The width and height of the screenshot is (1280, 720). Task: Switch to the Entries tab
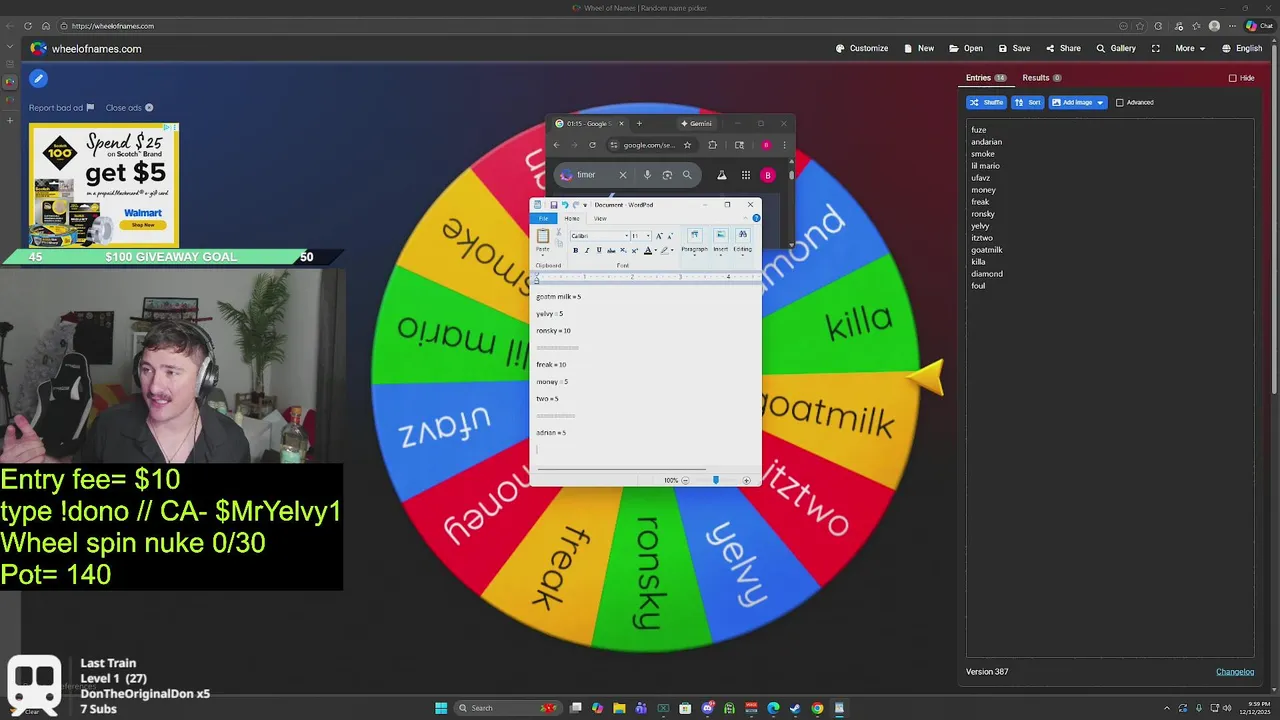pos(986,78)
